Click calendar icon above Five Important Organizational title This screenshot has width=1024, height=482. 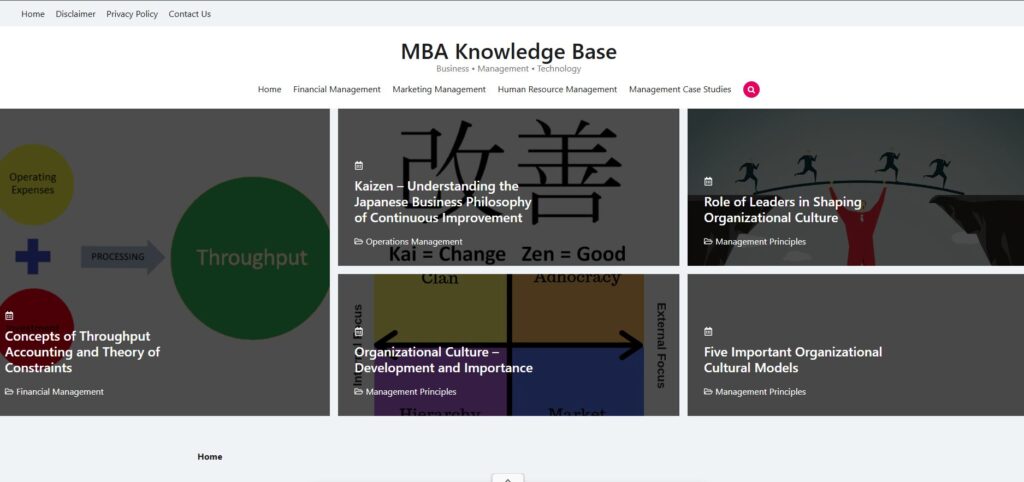click(708, 332)
